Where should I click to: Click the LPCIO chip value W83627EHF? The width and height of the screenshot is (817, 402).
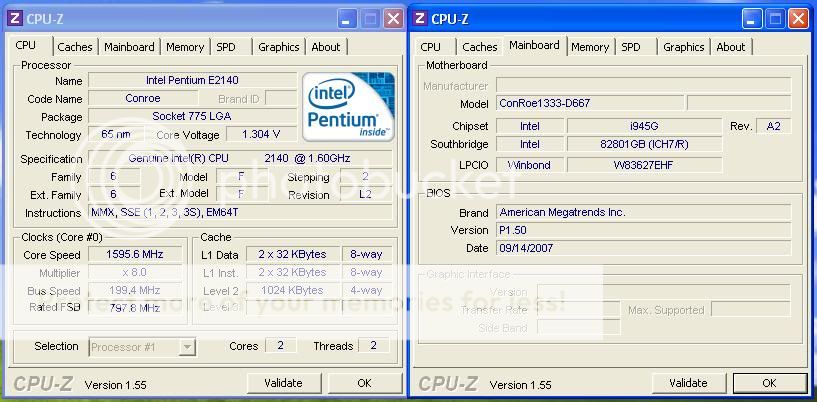tap(645, 165)
